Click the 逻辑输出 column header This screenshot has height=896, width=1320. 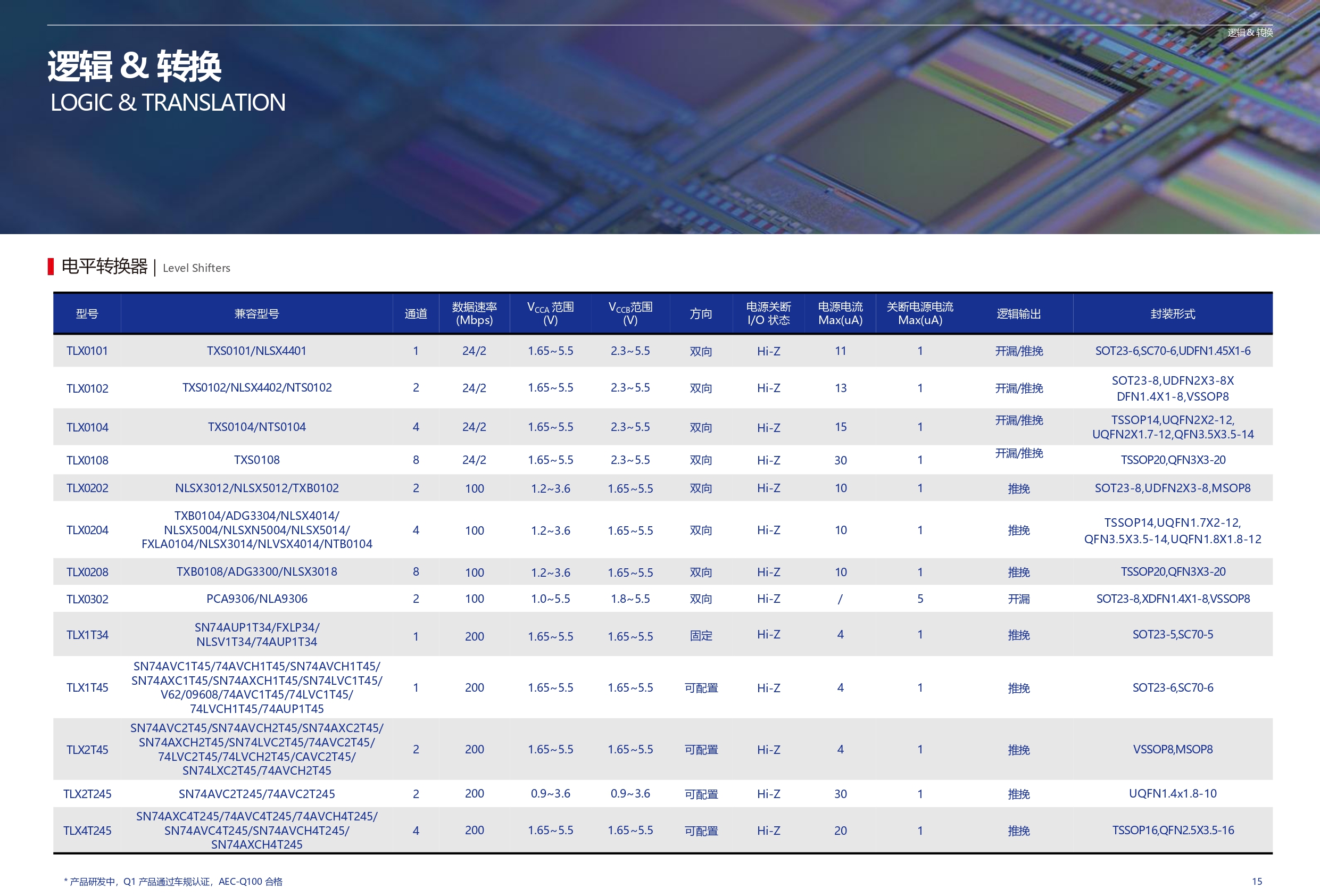point(1018,313)
